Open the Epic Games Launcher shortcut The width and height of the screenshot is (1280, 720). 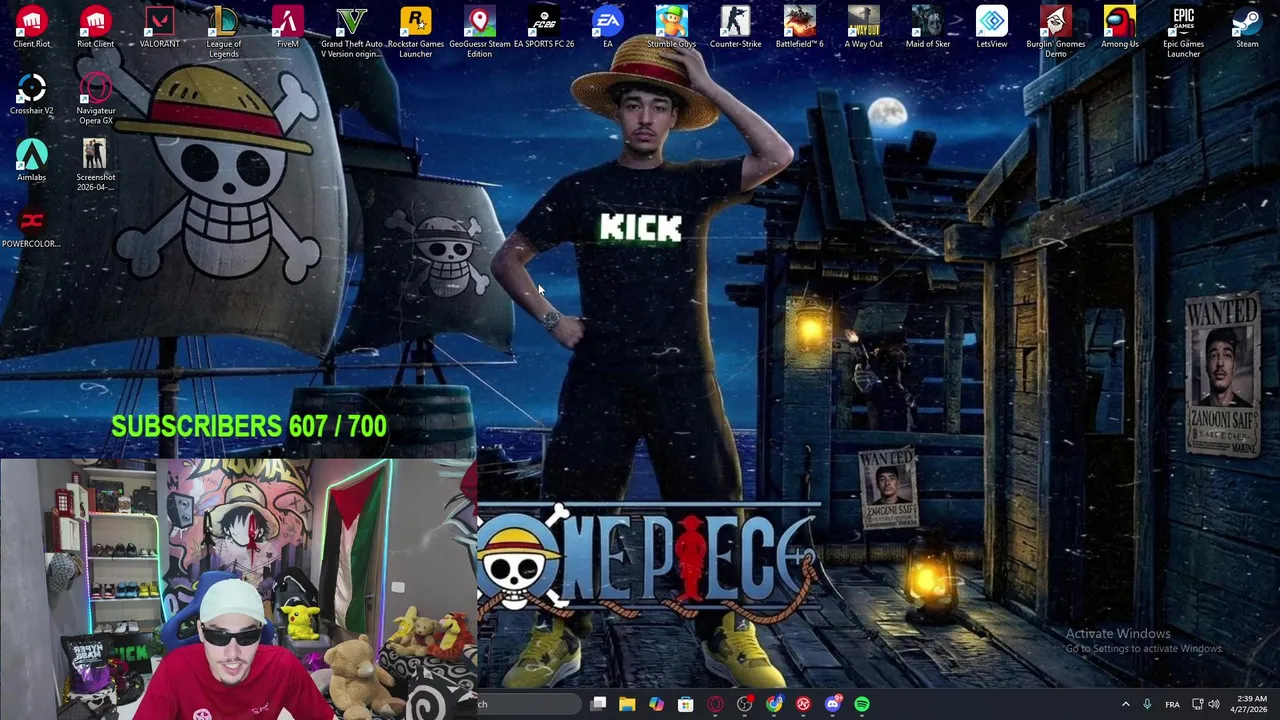pyautogui.click(x=1183, y=32)
